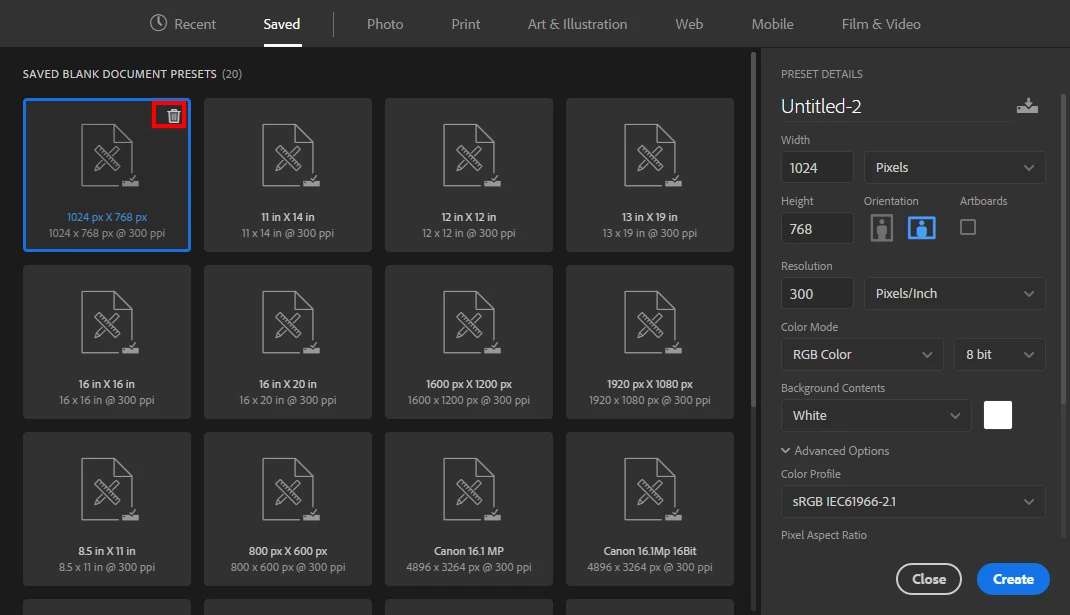The image size is (1070, 615).
Task: Switch to the Print tab
Action: pos(465,24)
